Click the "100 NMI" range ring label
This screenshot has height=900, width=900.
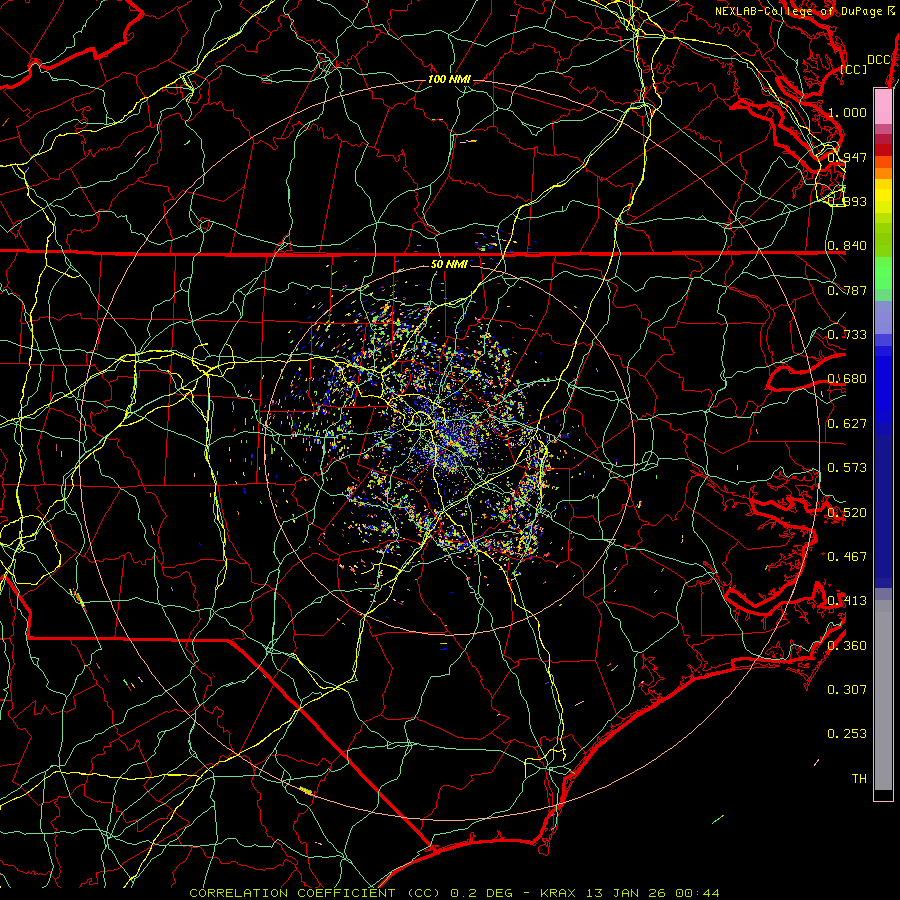coord(449,79)
